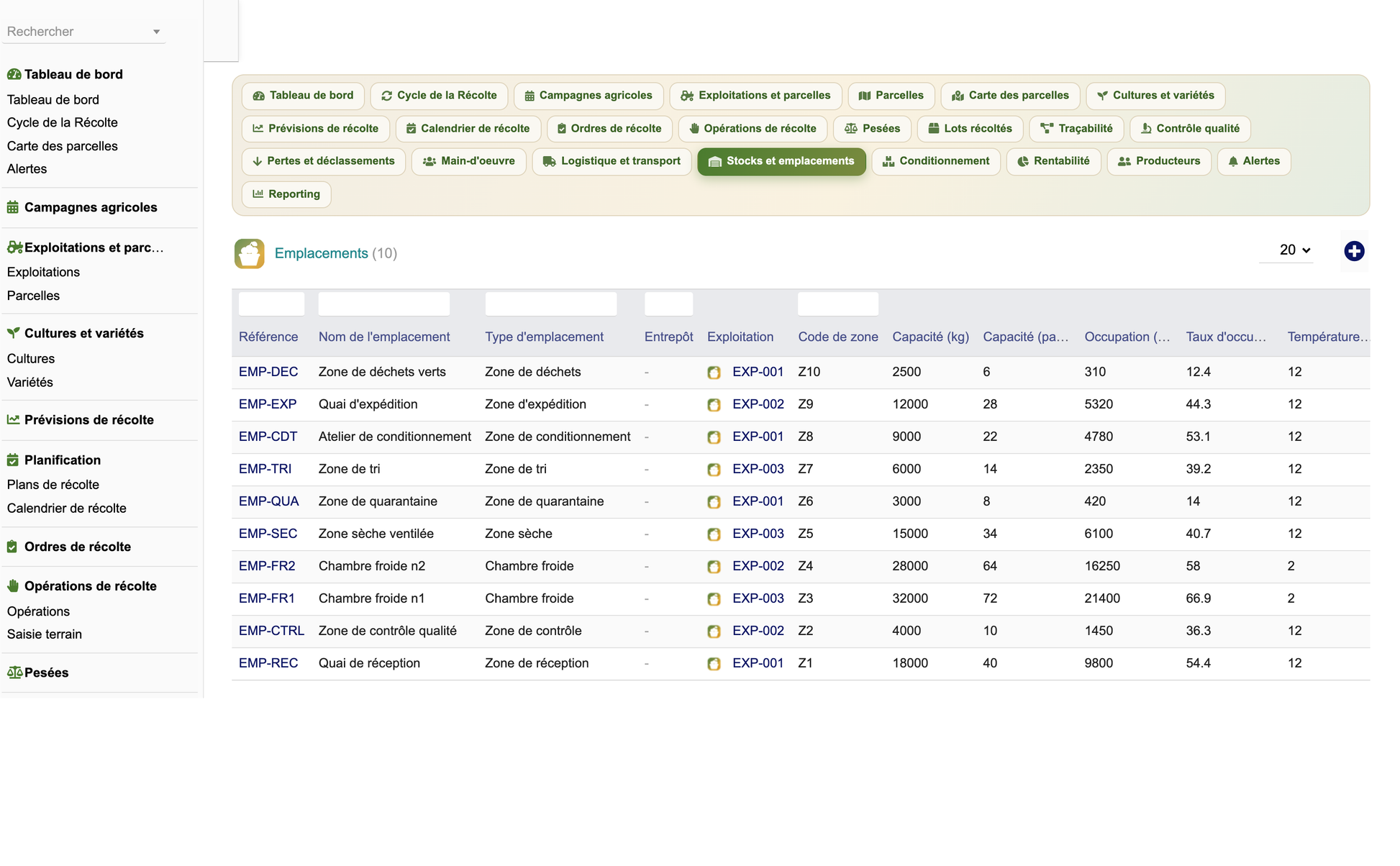This screenshot has width=1400, height=866.
Task: Click exploitation icon in EMP-DEC row
Action: 714,373
